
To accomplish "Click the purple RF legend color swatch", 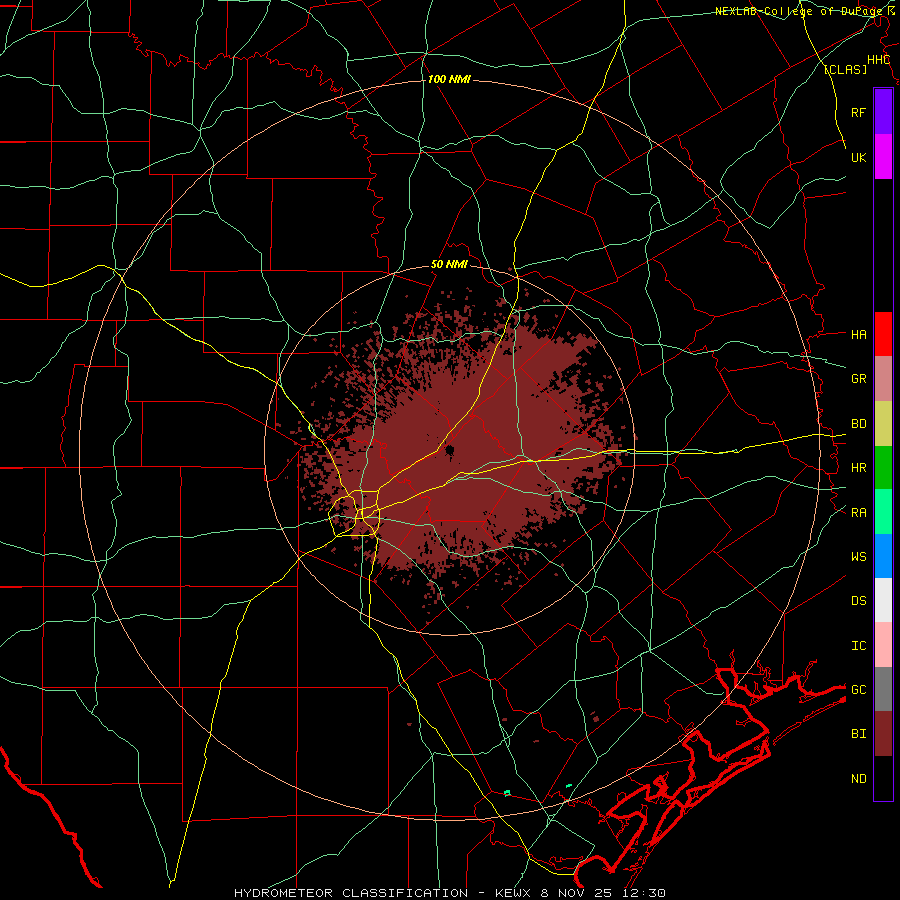I will pos(883,112).
